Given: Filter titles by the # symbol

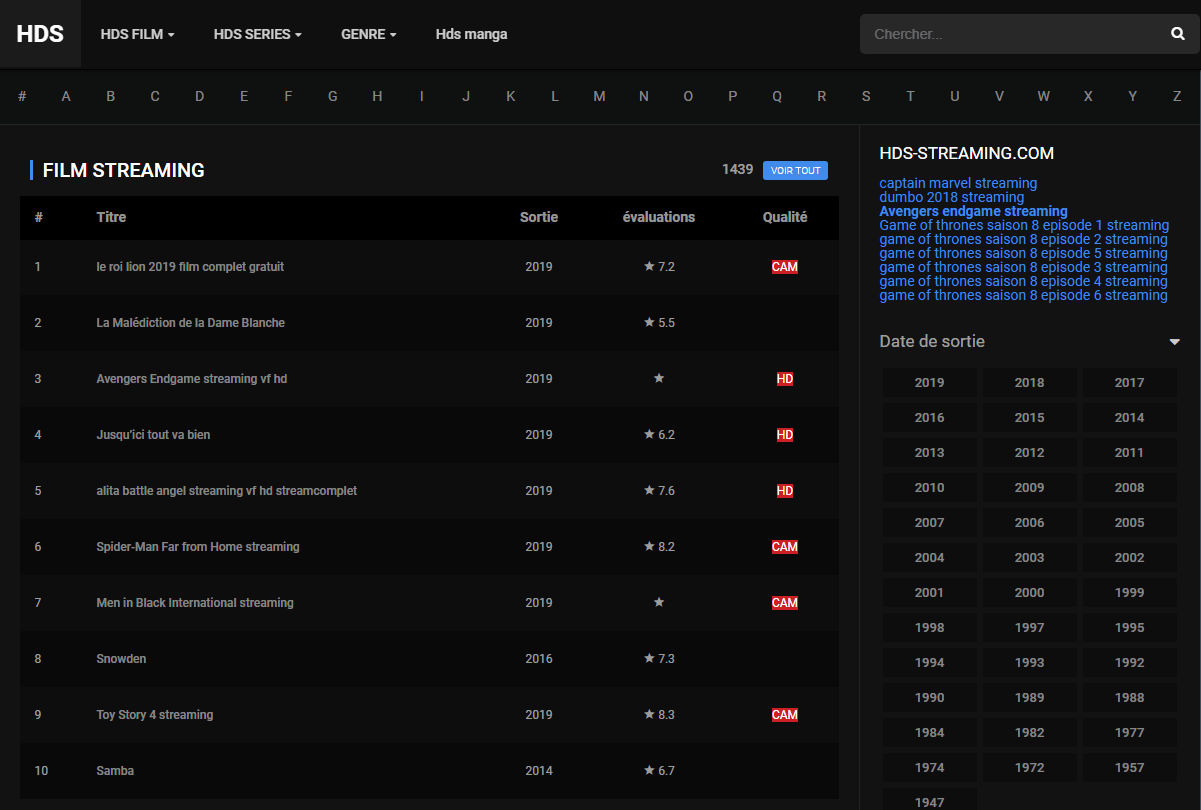Looking at the screenshot, I should [22, 96].
